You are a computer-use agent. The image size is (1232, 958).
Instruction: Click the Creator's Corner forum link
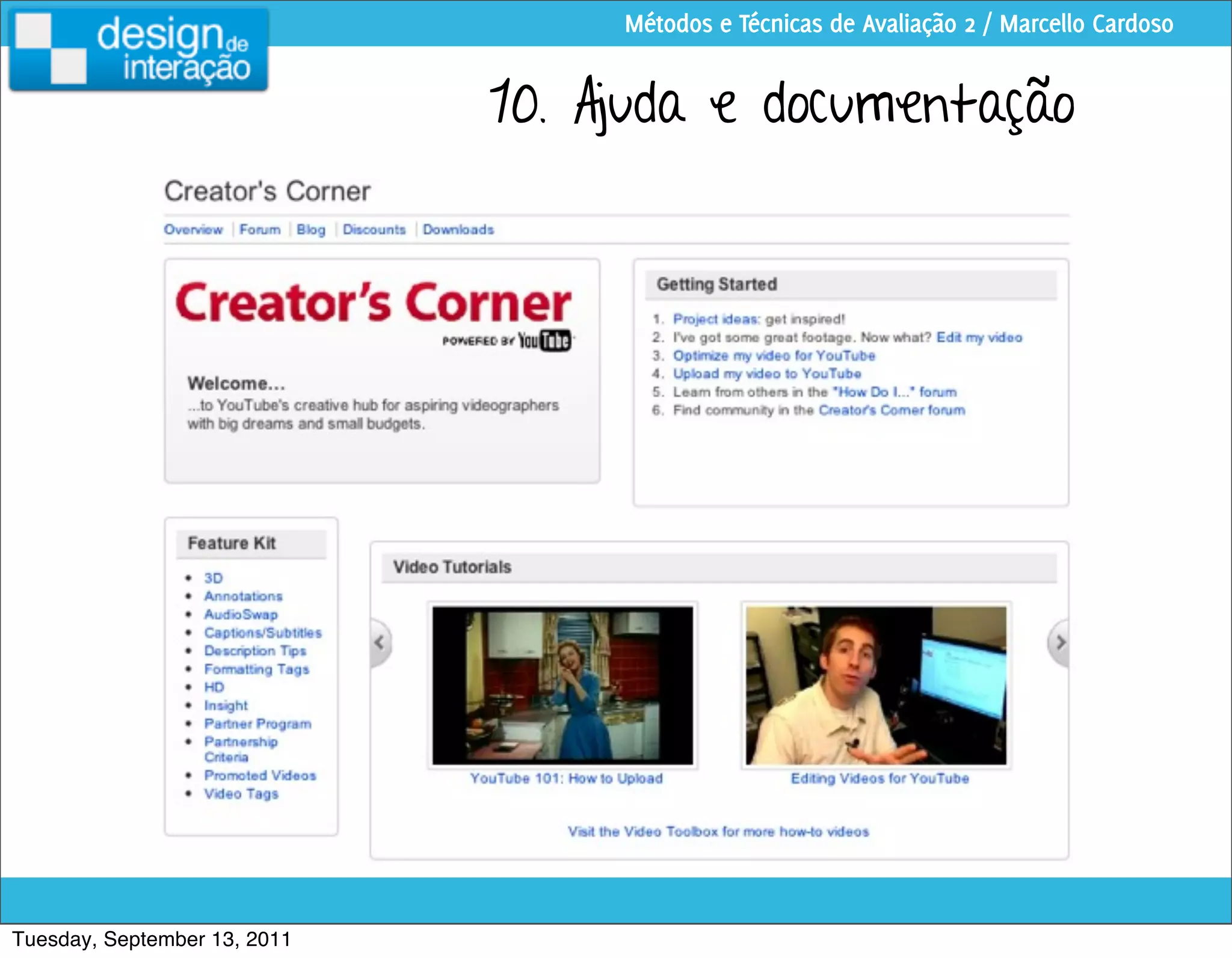click(x=892, y=410)
